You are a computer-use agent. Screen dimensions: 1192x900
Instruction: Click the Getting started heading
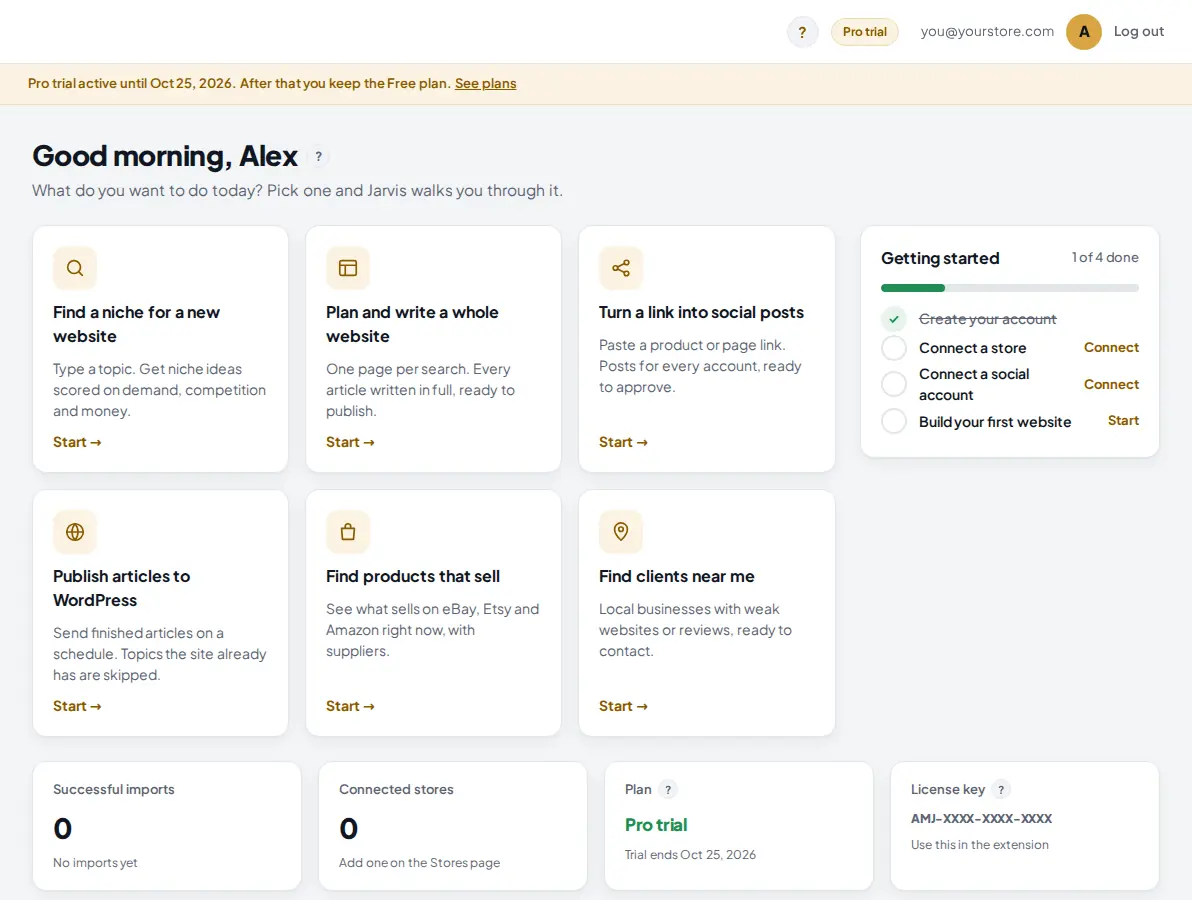point(940,258)
